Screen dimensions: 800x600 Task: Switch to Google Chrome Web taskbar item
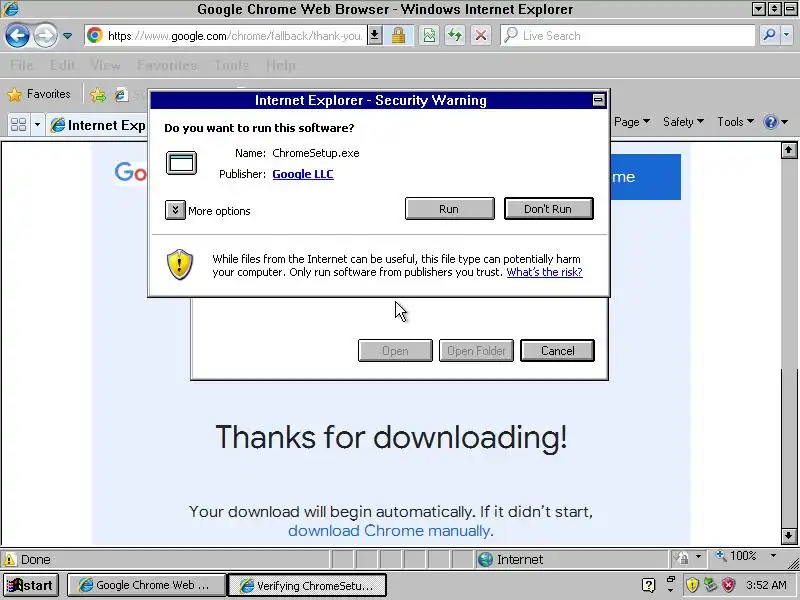[146, 585]
